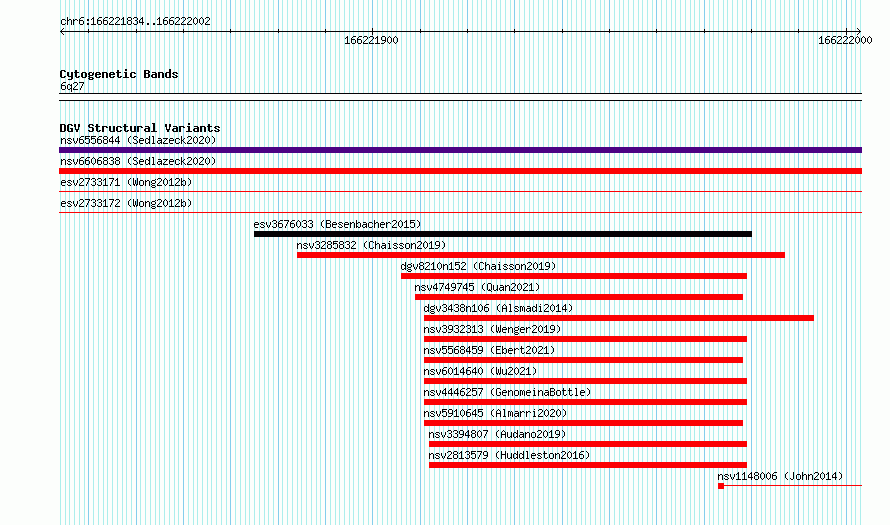890x525 pixels.
Task: Click the nsv2813579 (Huddleston2016) label
Action: pos(509,455)
